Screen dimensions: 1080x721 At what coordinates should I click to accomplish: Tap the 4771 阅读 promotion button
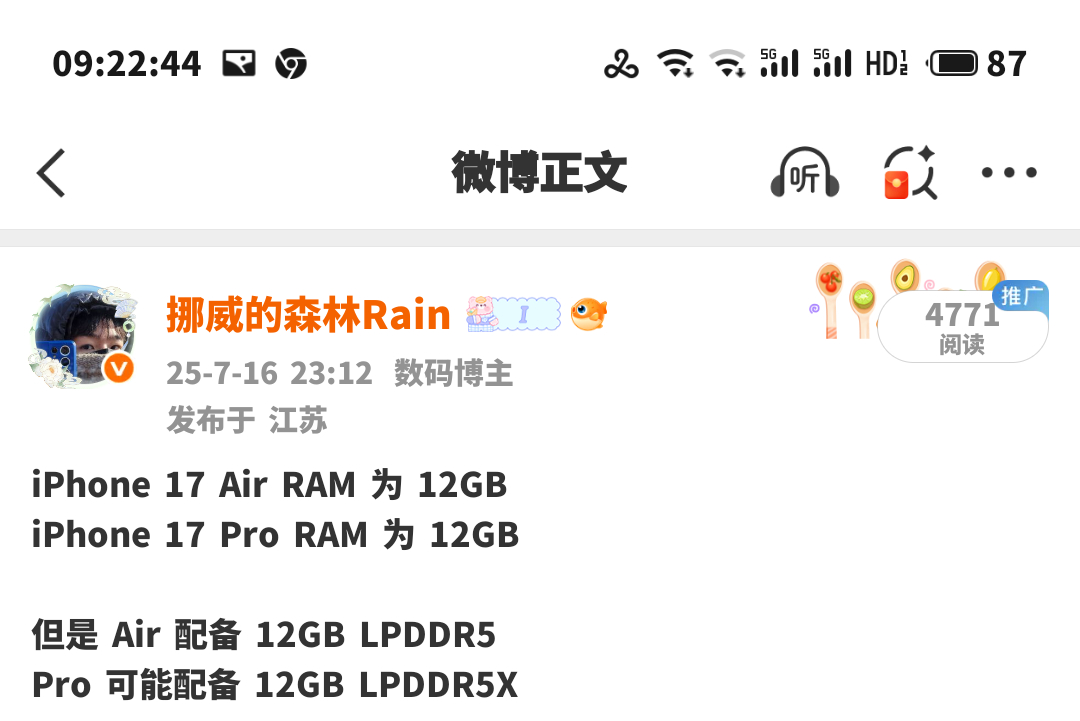point(962,326)
